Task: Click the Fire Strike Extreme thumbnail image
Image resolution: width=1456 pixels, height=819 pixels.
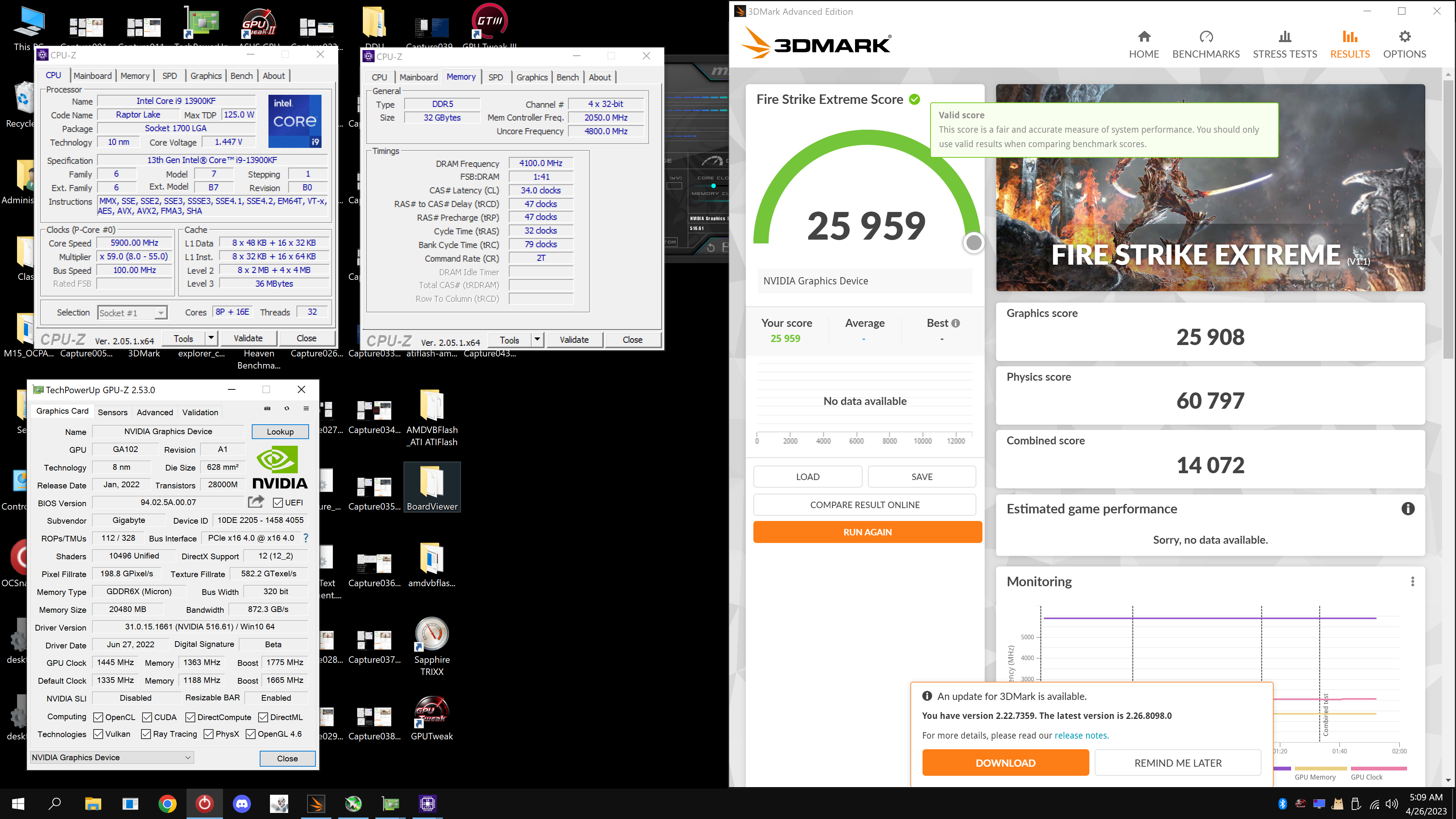Action: (x=1210, y=188)
